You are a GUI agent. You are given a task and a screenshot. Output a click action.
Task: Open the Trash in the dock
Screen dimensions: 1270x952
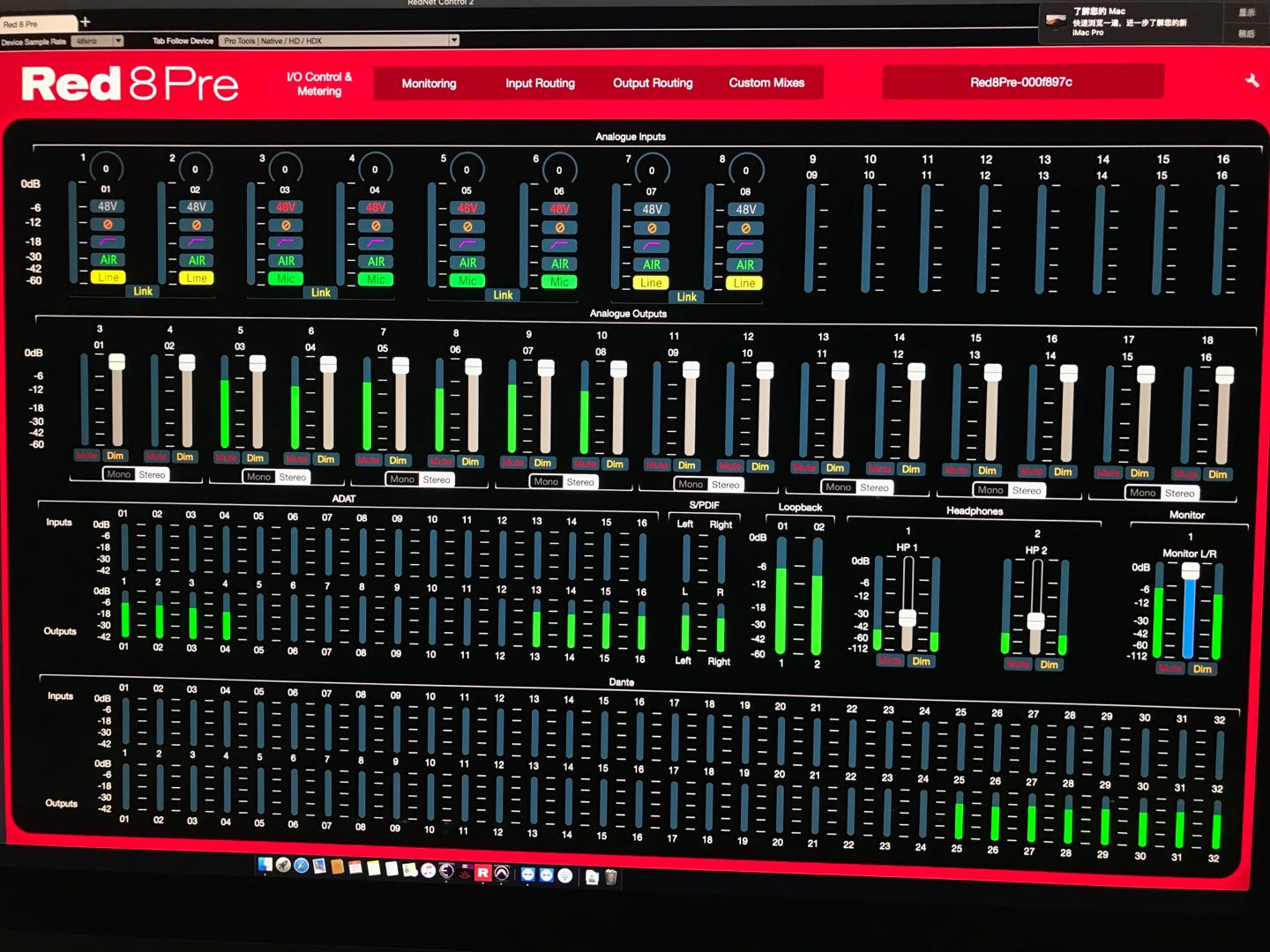pyautogui.click(x=610, y=876)
